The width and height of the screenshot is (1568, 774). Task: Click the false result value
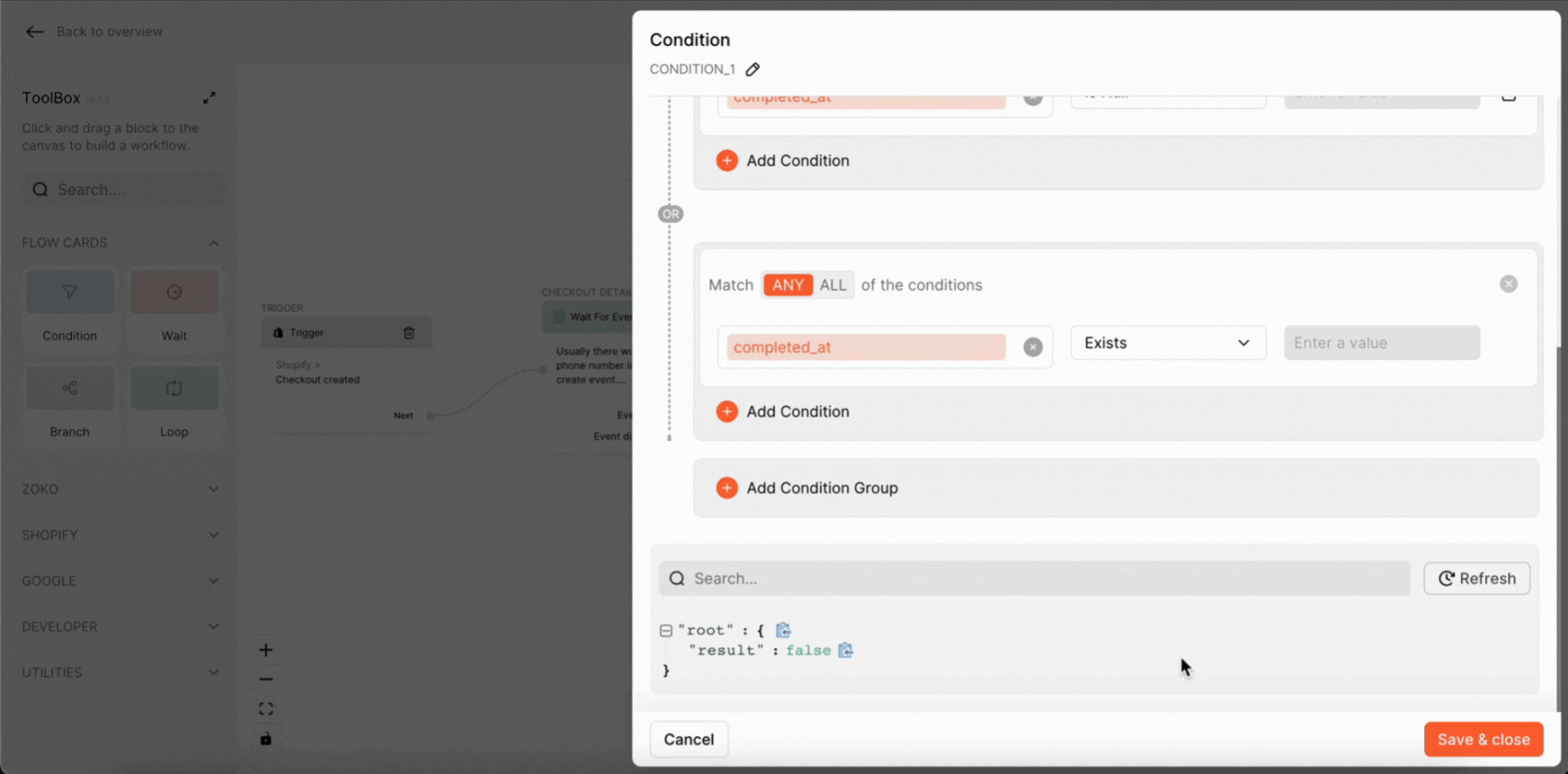(x=807, y=651)
